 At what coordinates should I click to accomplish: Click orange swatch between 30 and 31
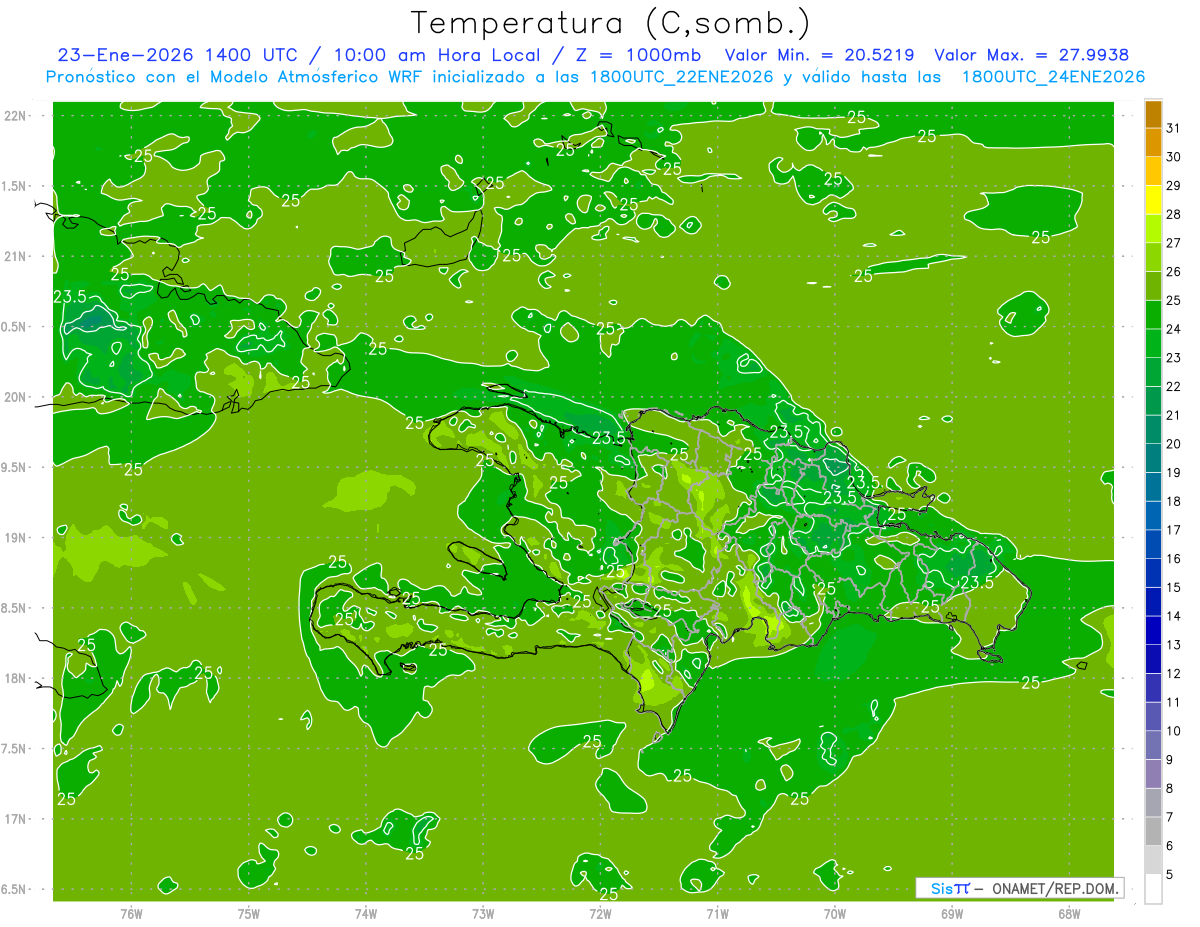coord(1153,142)
